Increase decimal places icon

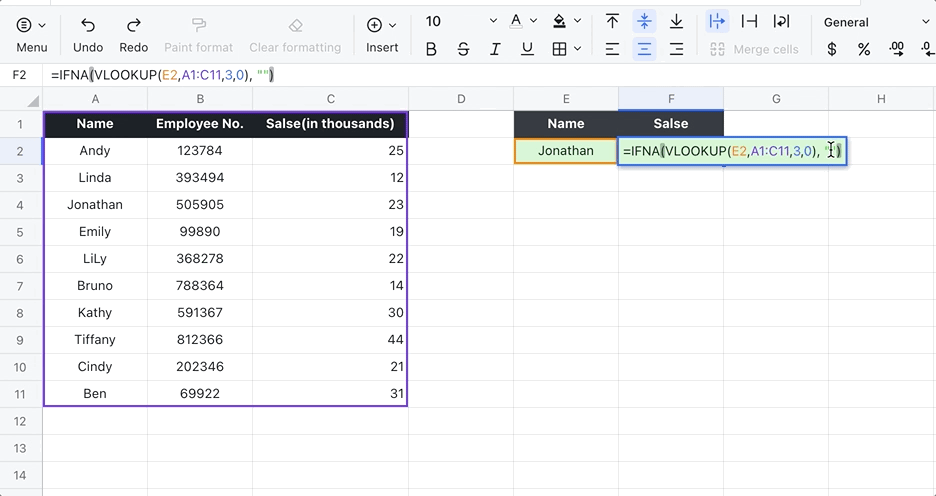896,50
